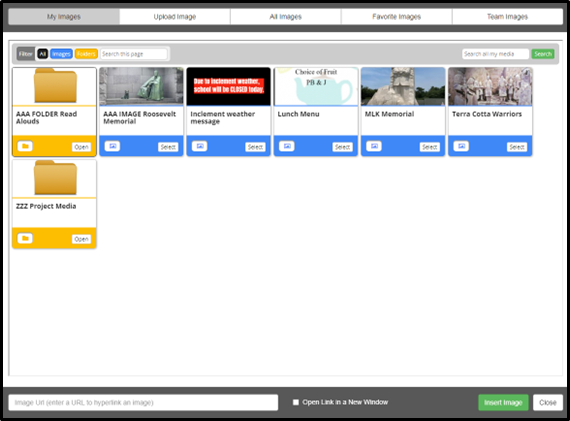Click image icon on Roosevelt Memorial card
Screen dimensions: 570x421
(112, 146)
